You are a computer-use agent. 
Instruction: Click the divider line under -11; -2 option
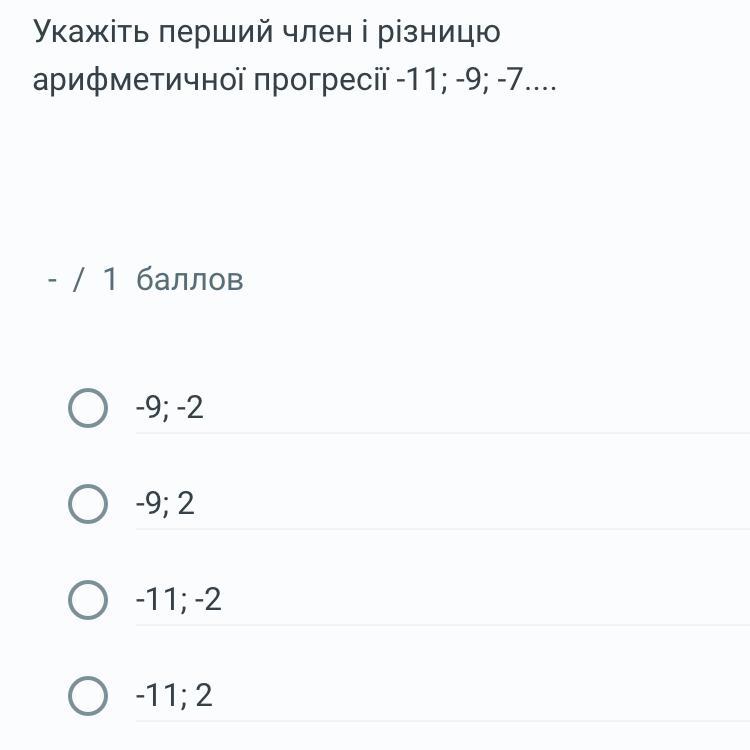442,625
